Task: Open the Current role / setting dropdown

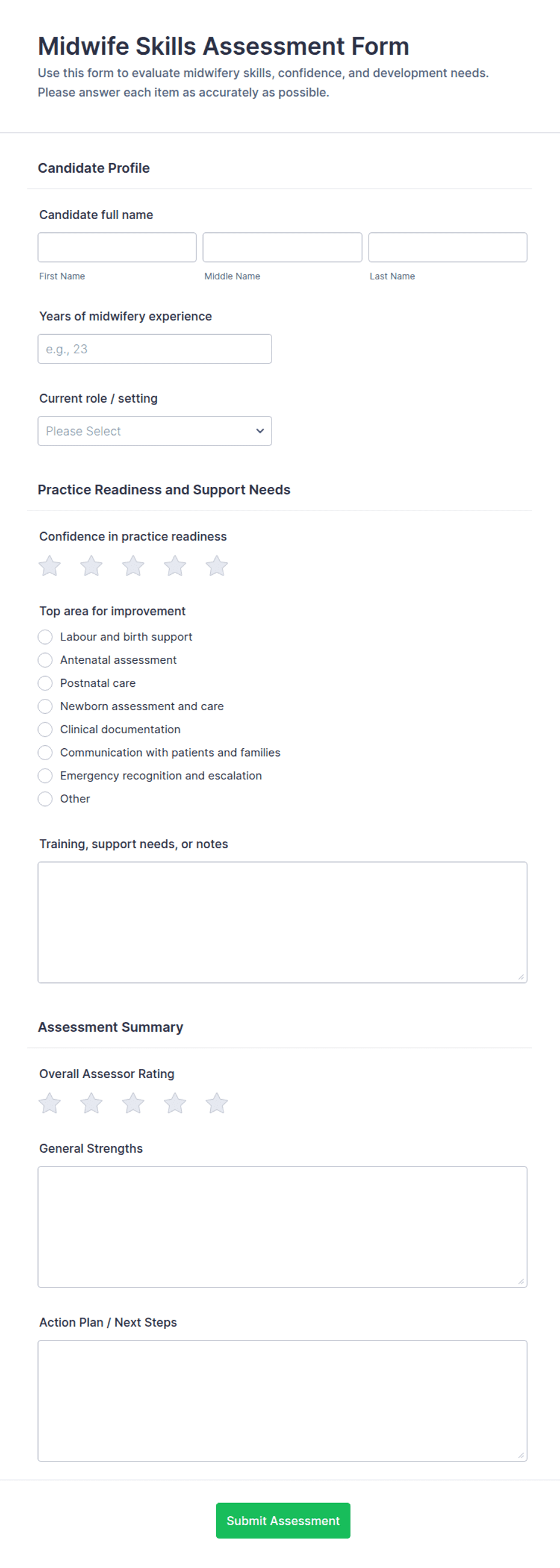Action: click(155, 431)
